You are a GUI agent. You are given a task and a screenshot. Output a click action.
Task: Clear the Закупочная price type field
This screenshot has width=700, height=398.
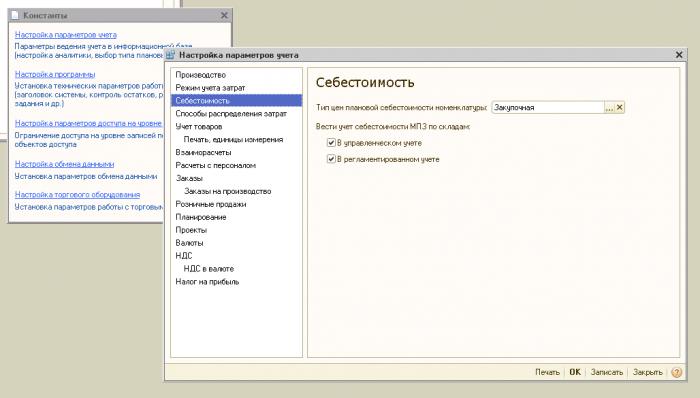619,107
